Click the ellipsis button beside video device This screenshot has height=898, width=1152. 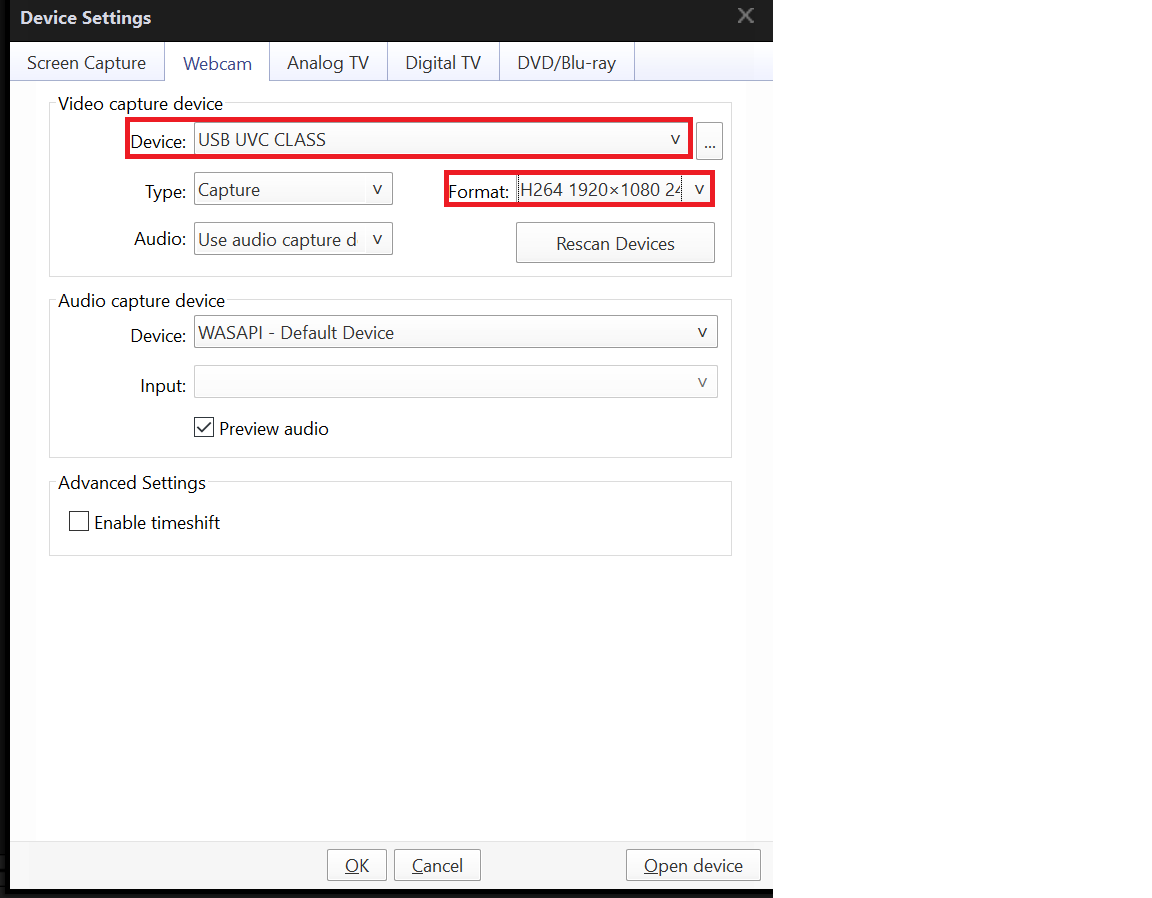[x=709, y=142]
